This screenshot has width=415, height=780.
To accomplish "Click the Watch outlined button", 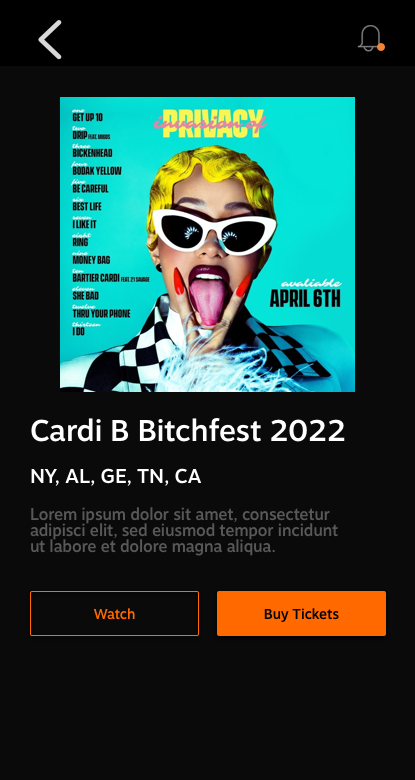I will (x=114, y=613).
